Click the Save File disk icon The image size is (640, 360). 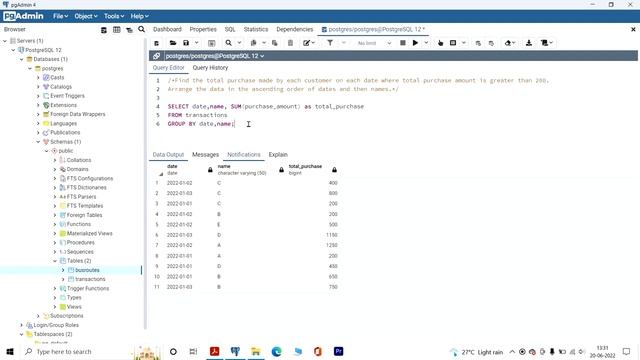tap(186, 43)
